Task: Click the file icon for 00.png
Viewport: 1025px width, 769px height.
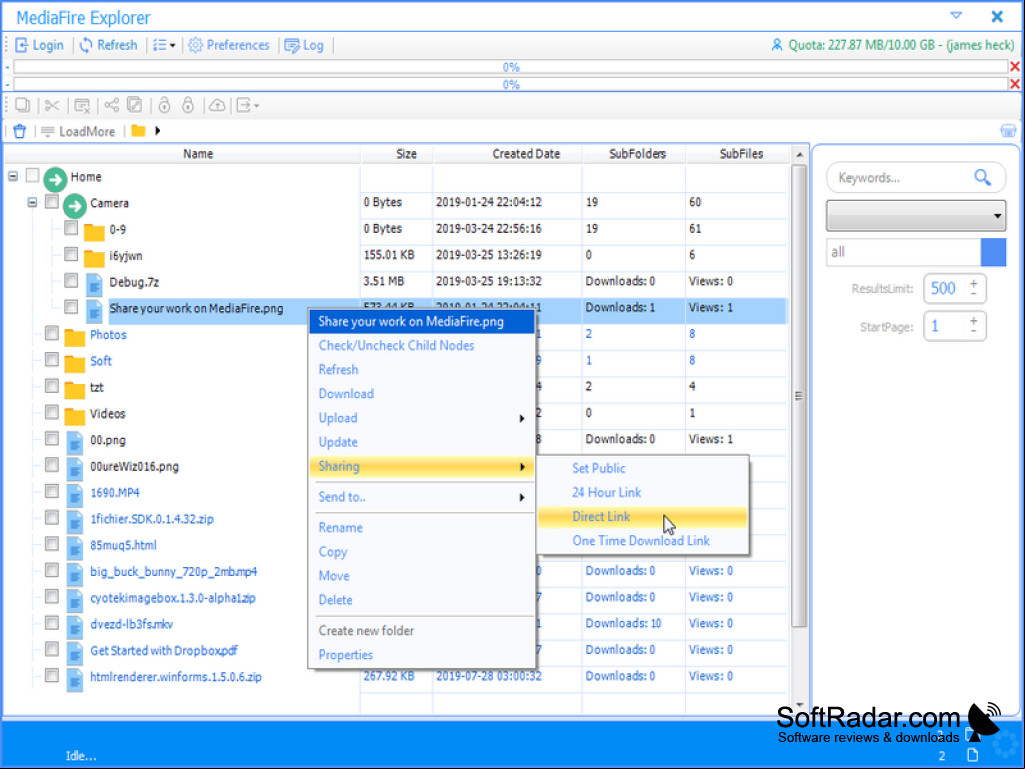Action: pos(75,442)
